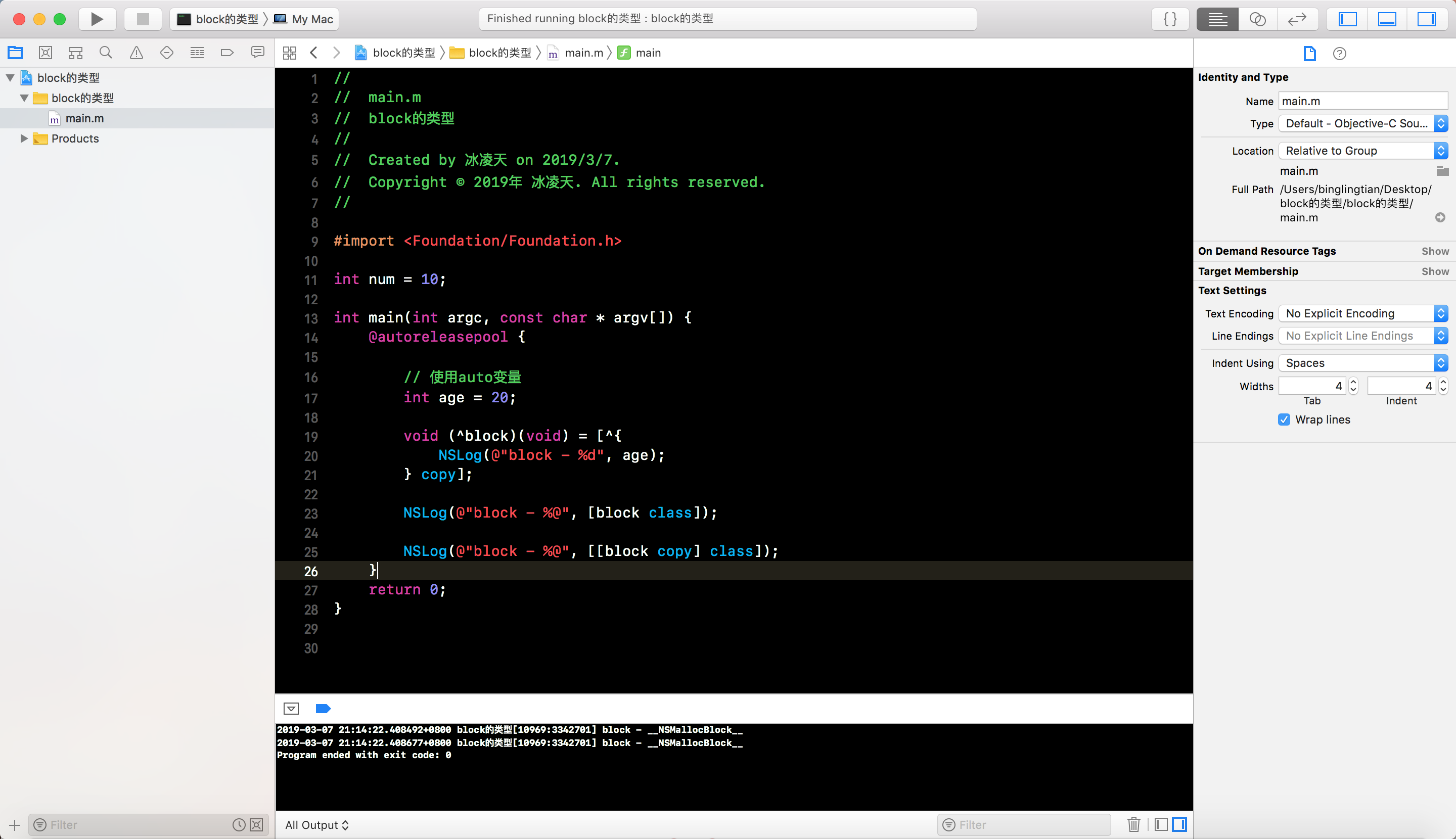The image size is (1456, 839).
Task: Select main.m in project navigator
Action: 84,118
